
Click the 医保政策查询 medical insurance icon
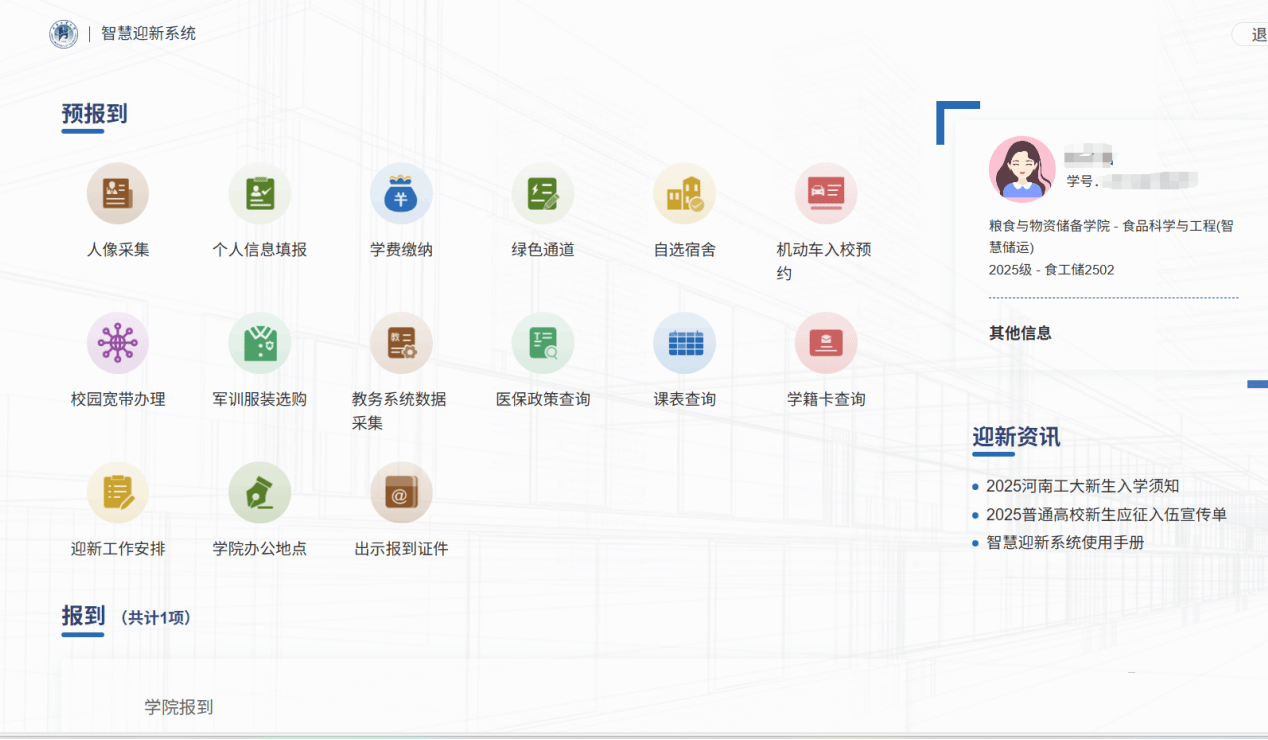click(x=543, y=343)
